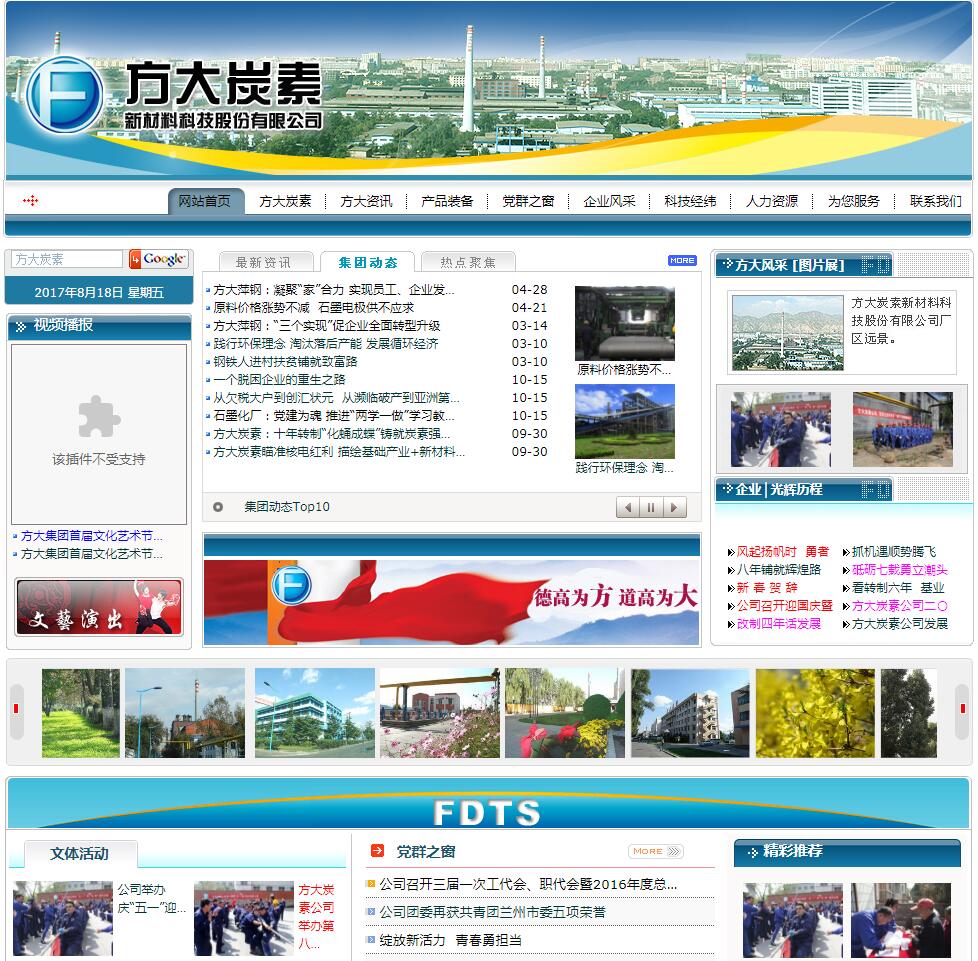Open the 企业风采 navigation menu item
The image size is (978, 961).
coord(609,201)
